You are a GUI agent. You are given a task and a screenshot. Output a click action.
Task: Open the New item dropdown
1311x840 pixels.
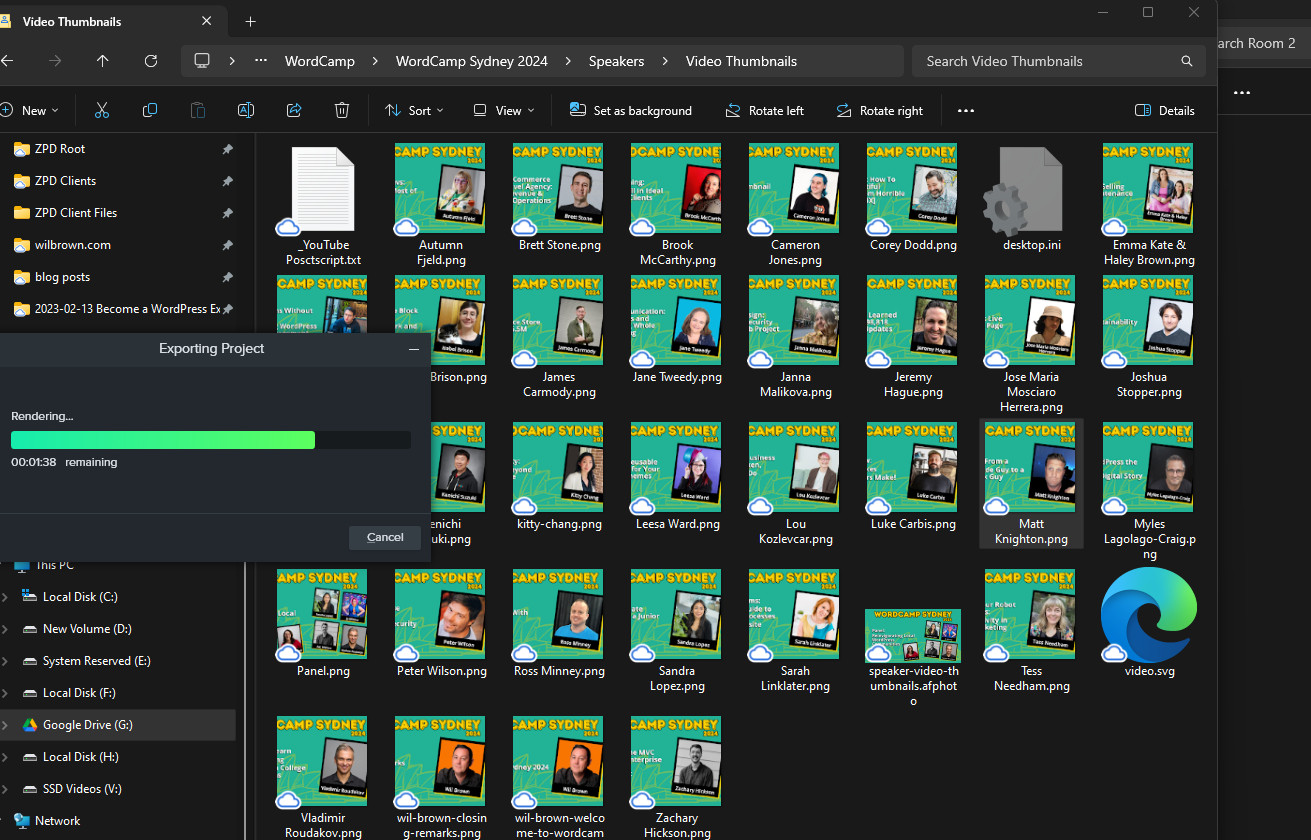30,111
